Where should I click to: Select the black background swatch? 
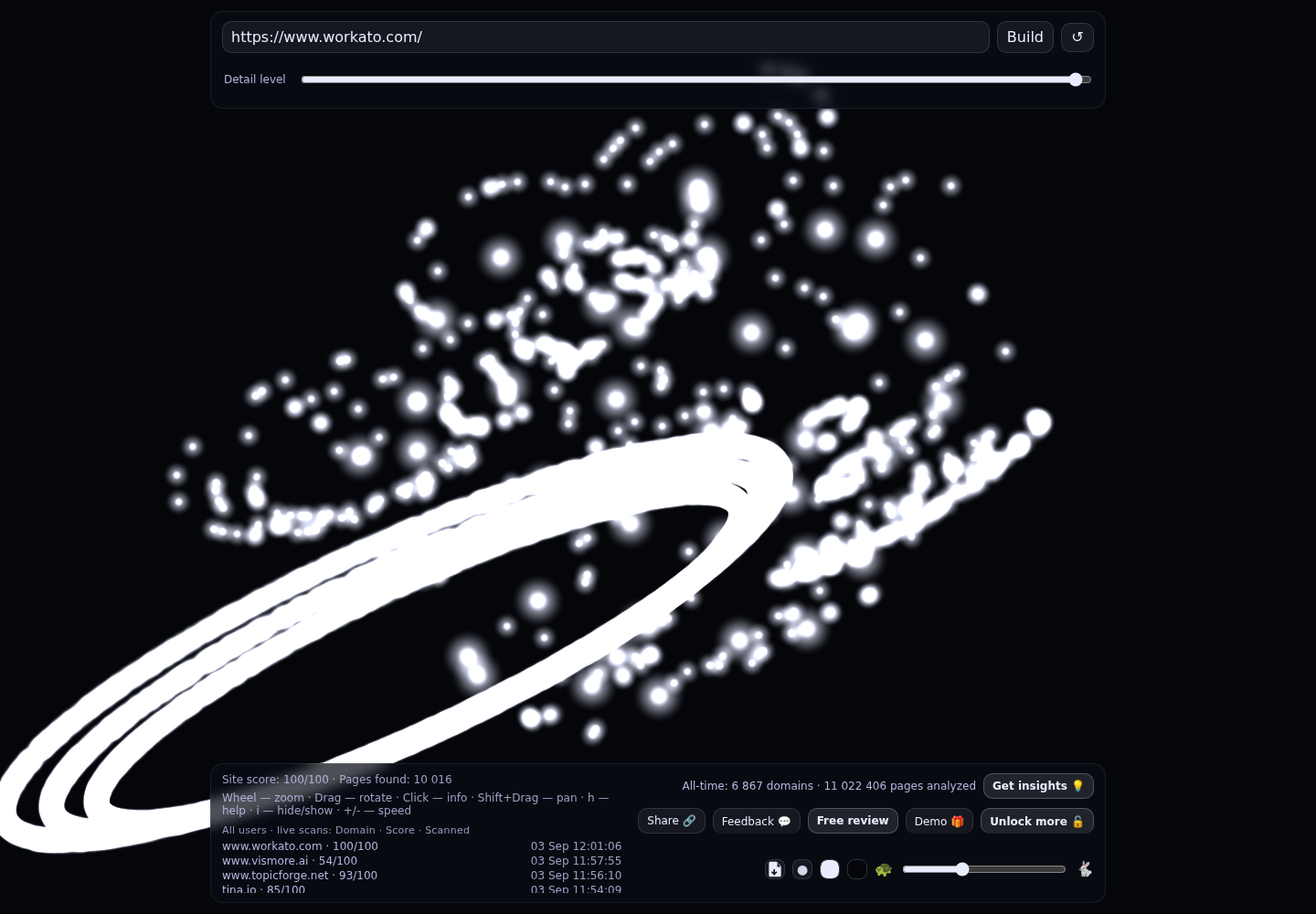pos(857,869)
